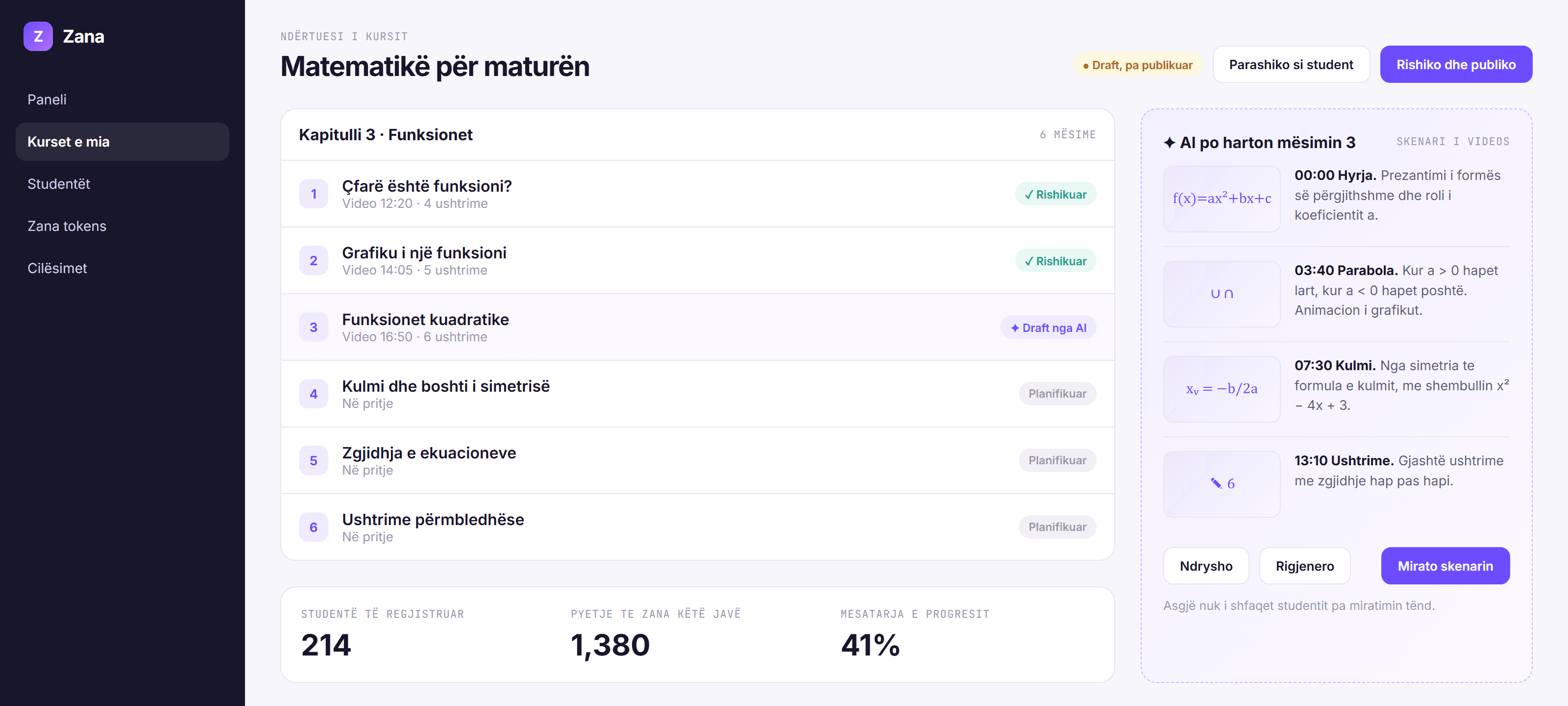This screenshot has height=706, width=1568.
Task: Open lesson number 1 badge
Action: coord(314,194)
